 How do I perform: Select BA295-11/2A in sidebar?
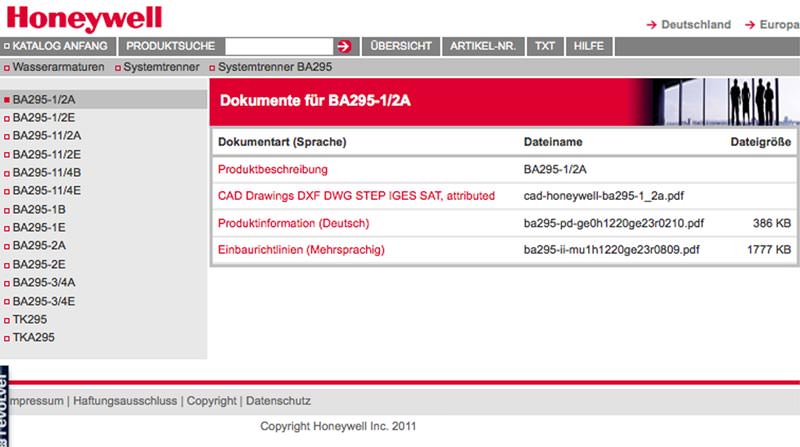coord(47,136)
